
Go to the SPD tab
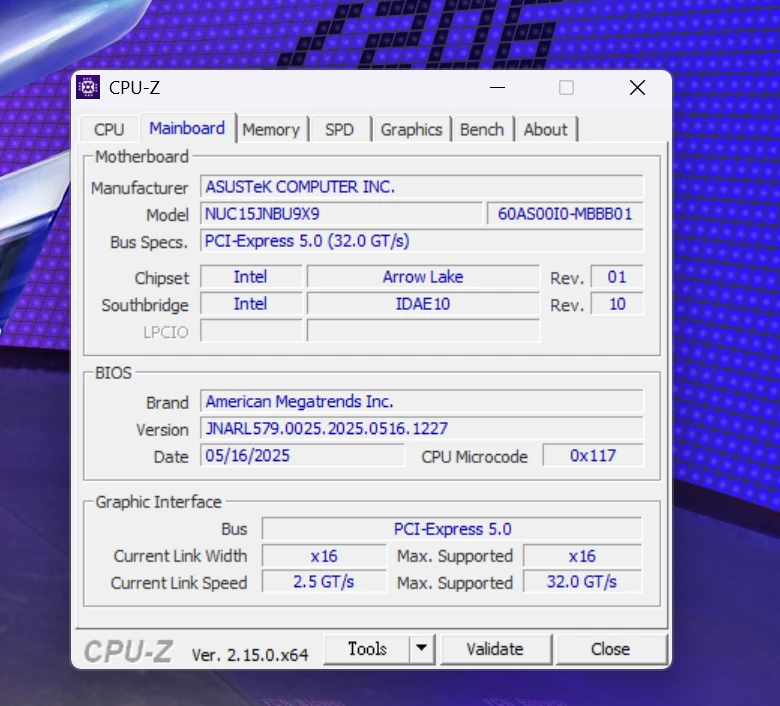(339, 130)
